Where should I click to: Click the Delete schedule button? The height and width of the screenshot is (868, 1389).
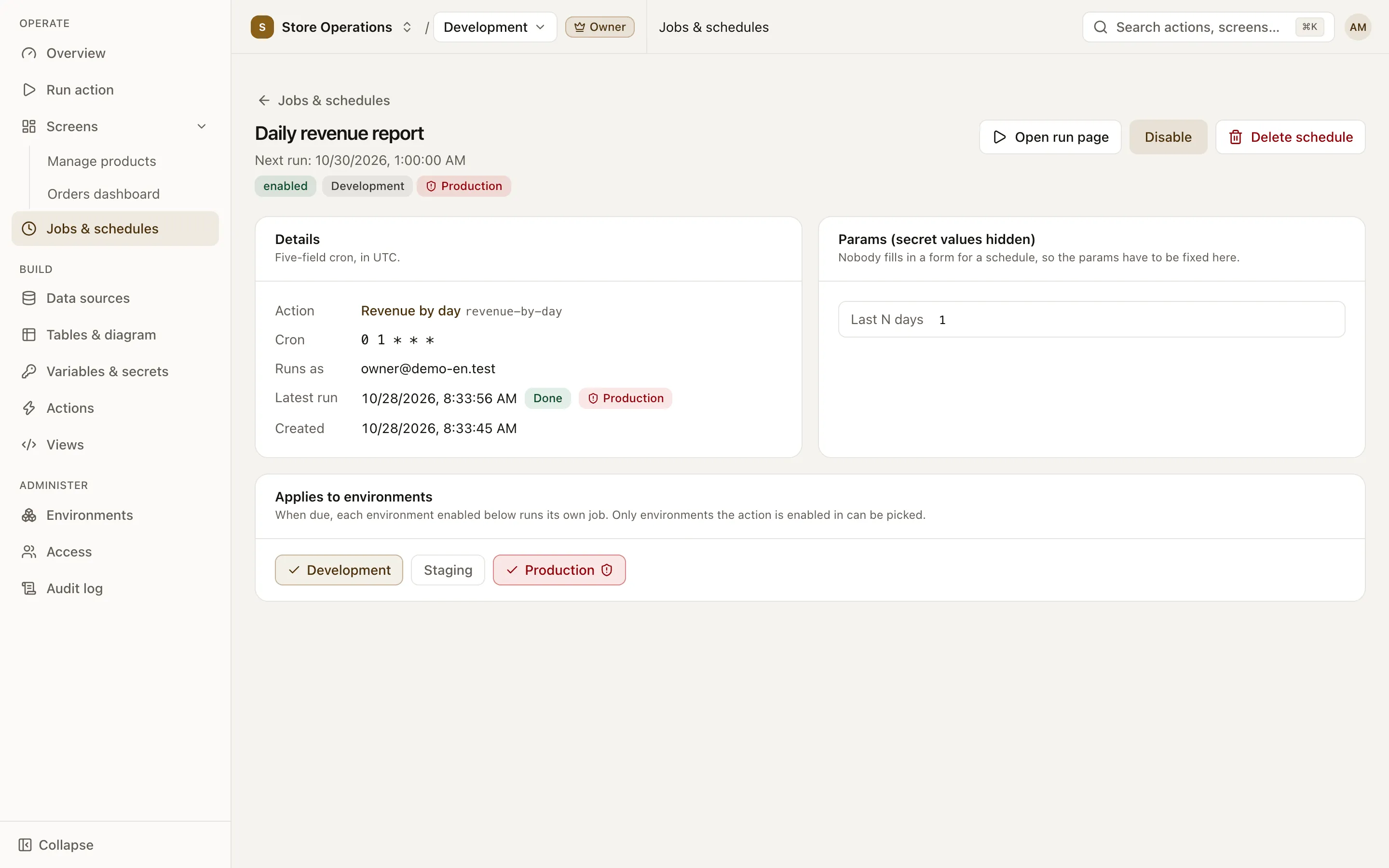1290,137
